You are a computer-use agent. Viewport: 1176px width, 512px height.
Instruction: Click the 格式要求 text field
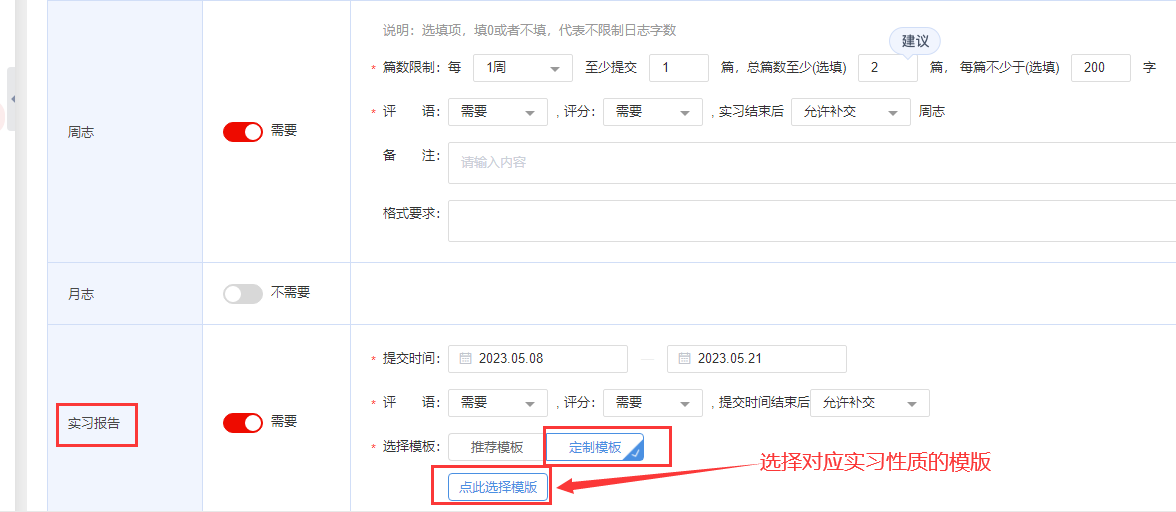point(810,221)
